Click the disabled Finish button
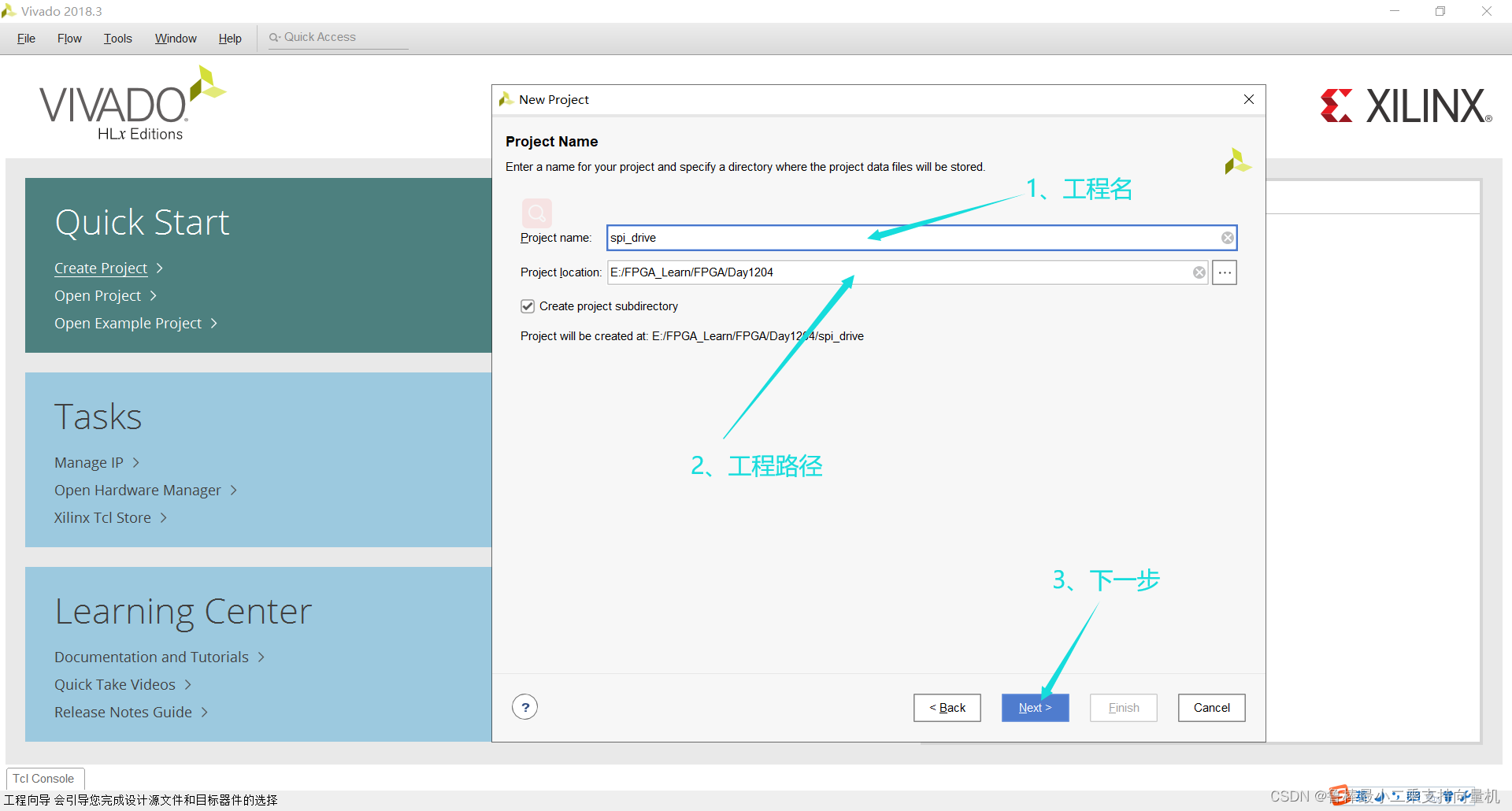The image size is (1512, 811). [1124, 708]
